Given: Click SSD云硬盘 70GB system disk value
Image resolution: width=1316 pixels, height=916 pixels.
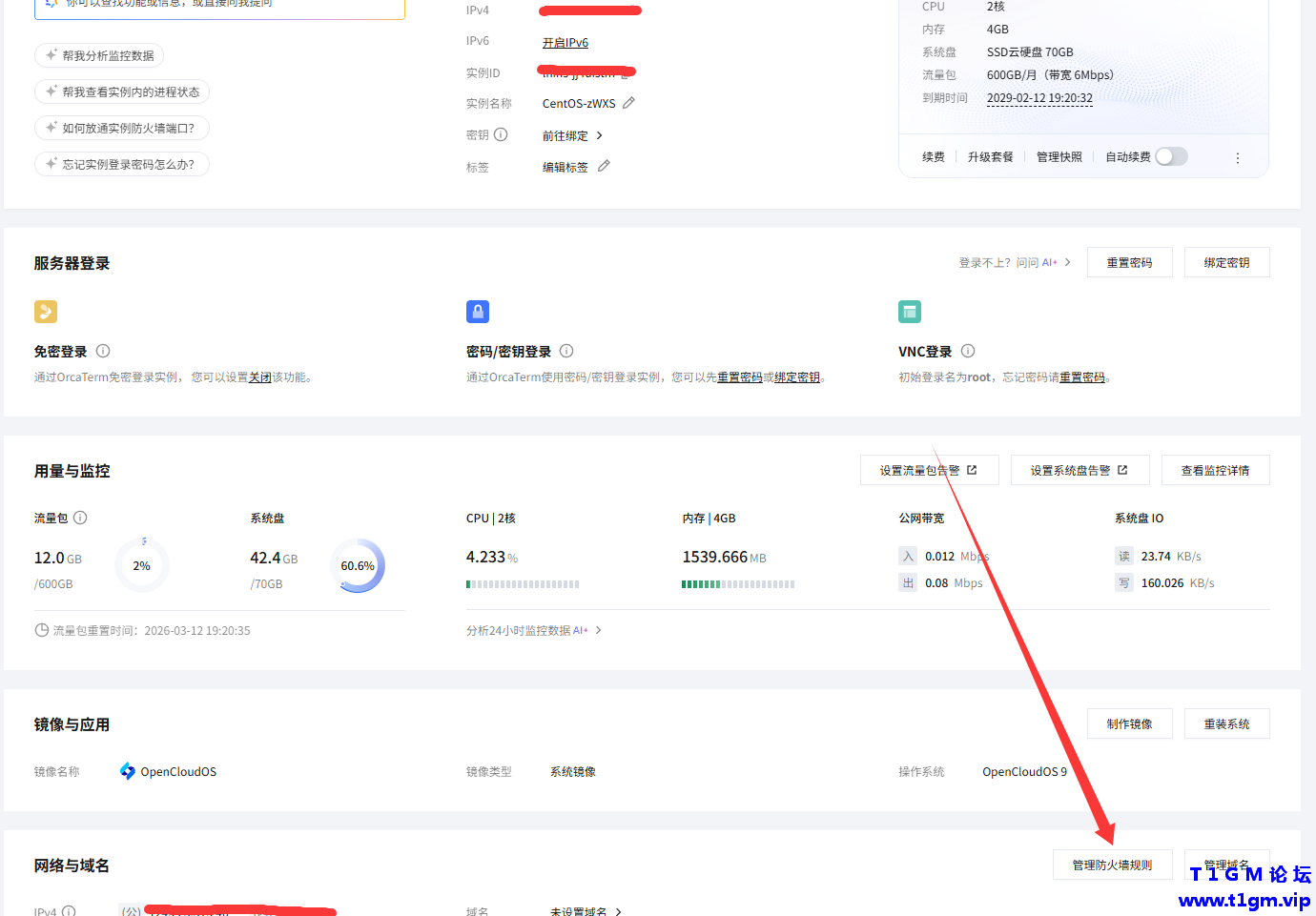Looking at the screenshot, I should pos(1030,51).
